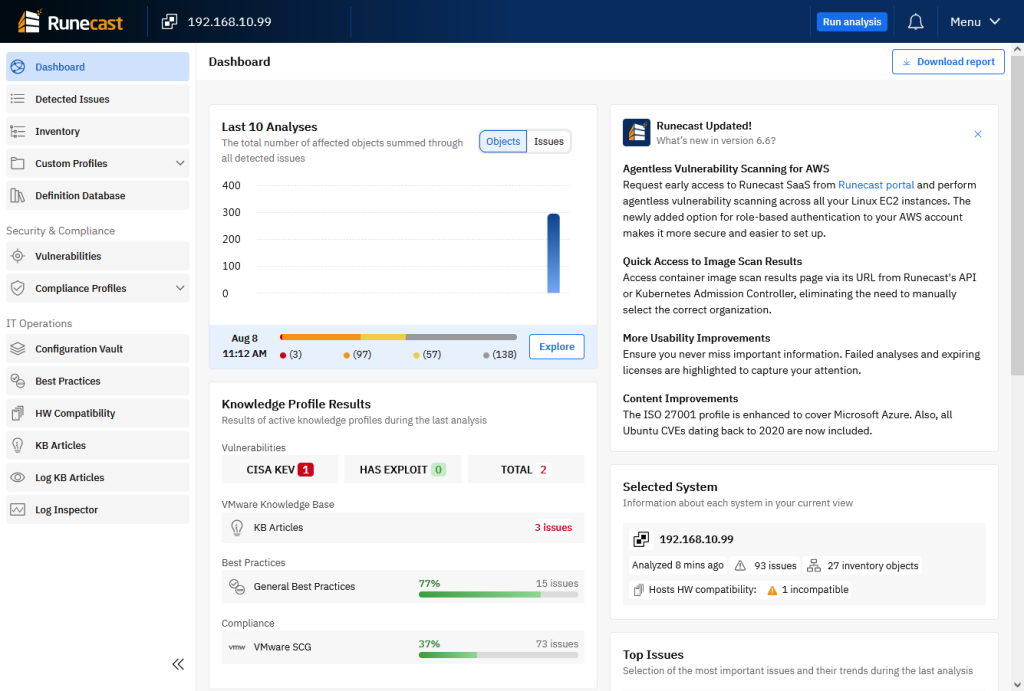Click the Explore button
1024x691 pixels.
(556, 347)
